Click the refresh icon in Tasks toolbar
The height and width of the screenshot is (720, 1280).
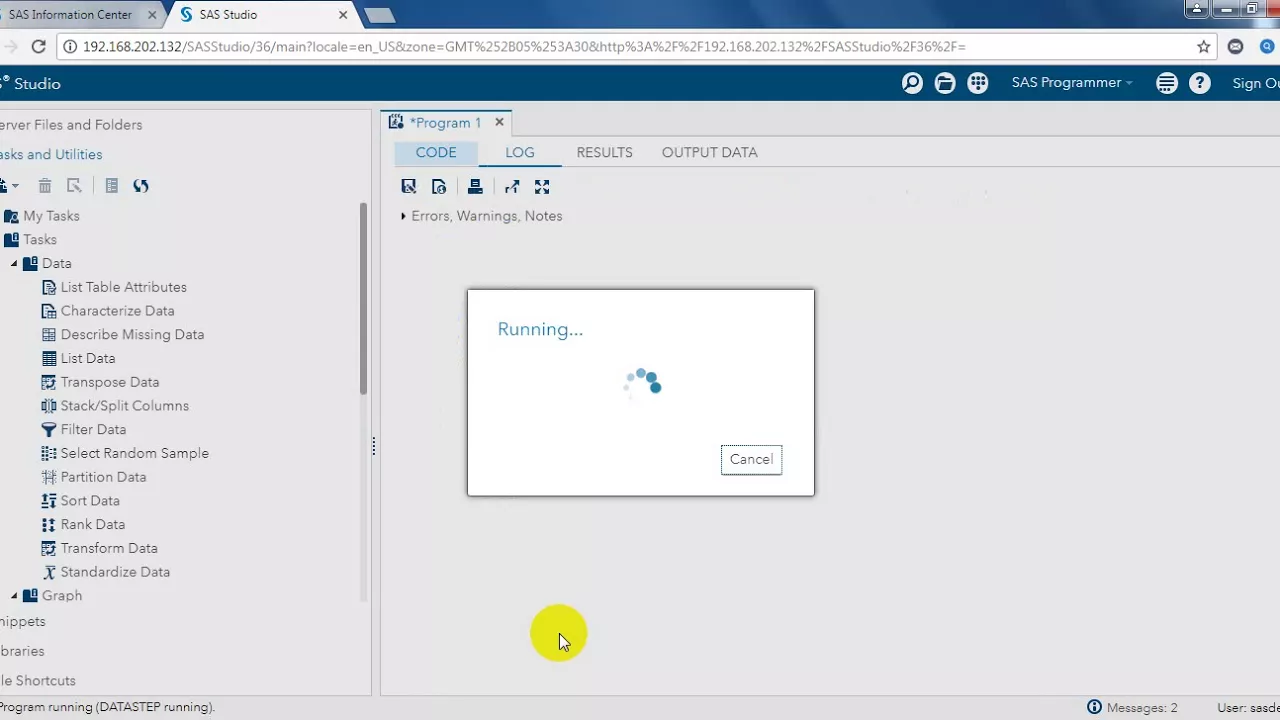(141, 186)
